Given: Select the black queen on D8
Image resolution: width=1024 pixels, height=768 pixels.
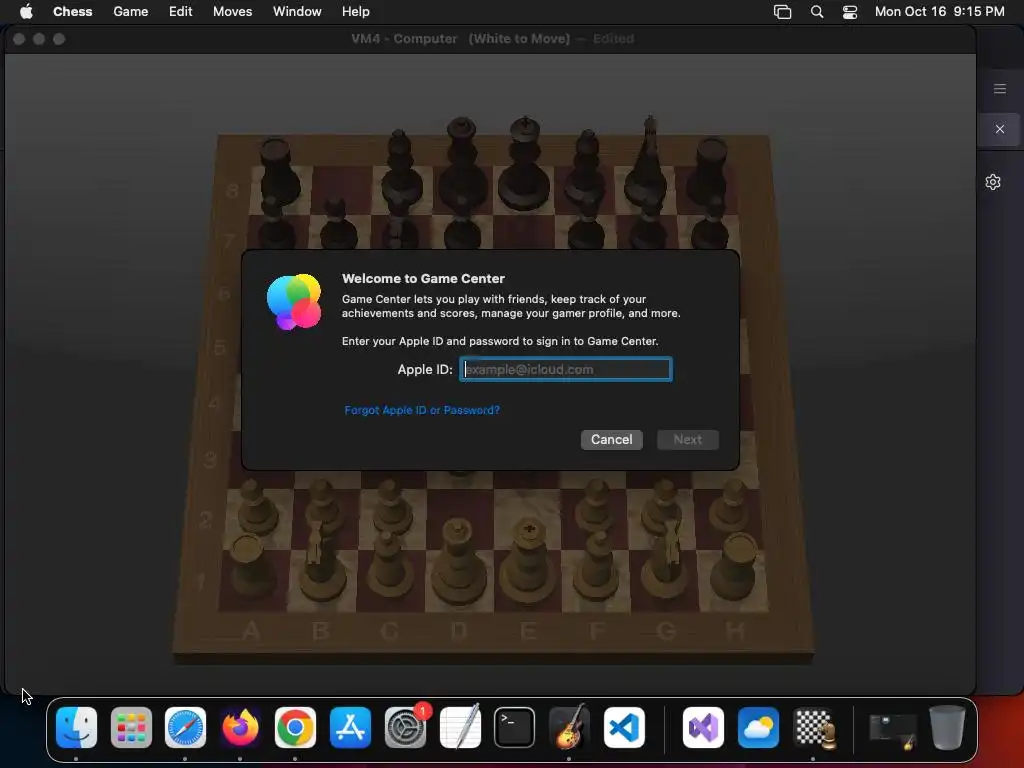Looking at the screenshot, I should pos(462,163).
